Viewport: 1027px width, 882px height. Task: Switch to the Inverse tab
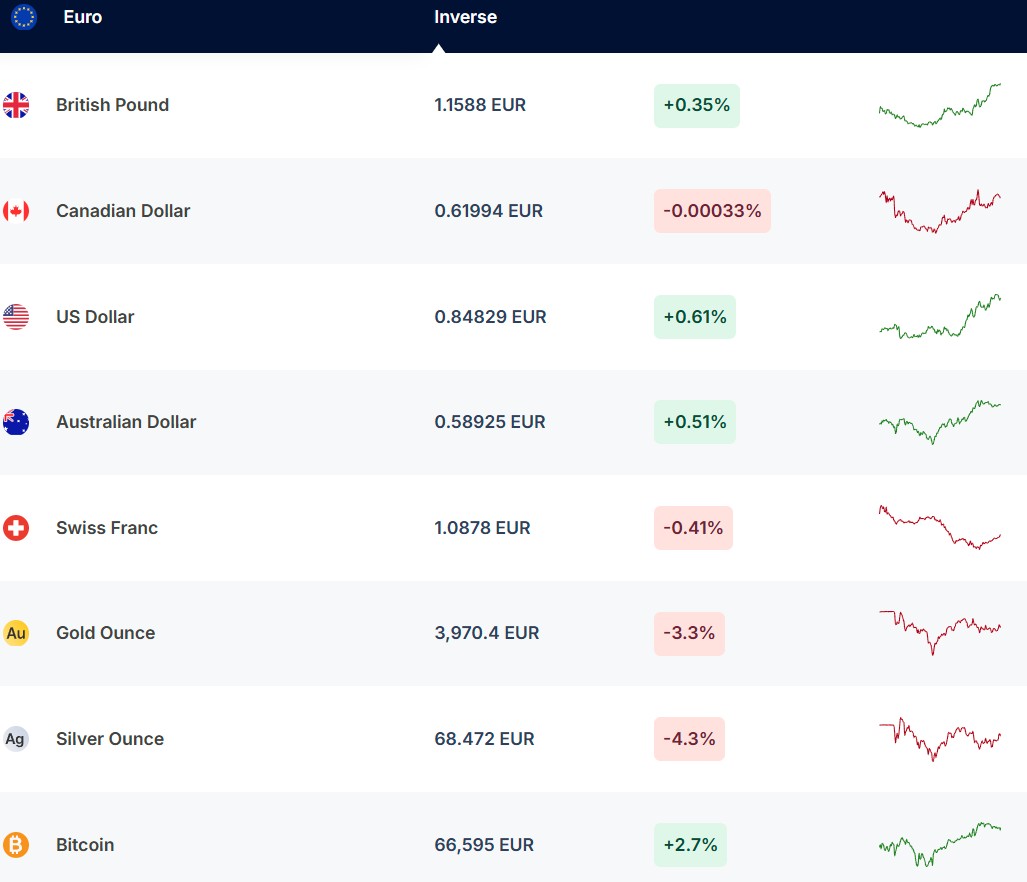pyautogui.click(x=465, y=17)
